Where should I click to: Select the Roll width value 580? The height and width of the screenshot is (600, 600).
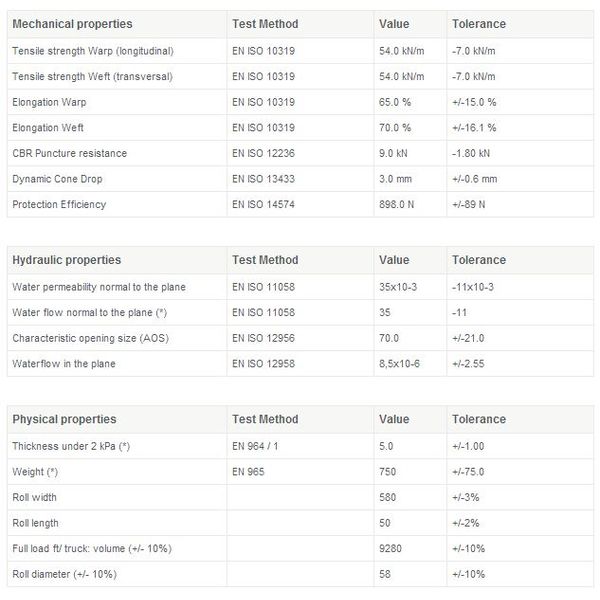(387, 497)
